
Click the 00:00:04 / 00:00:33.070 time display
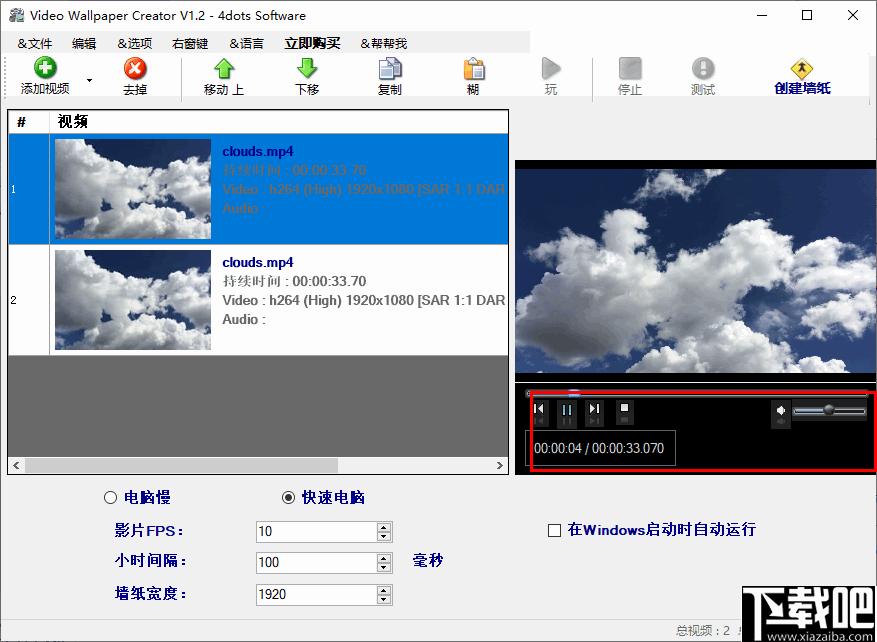pos(599,449)
